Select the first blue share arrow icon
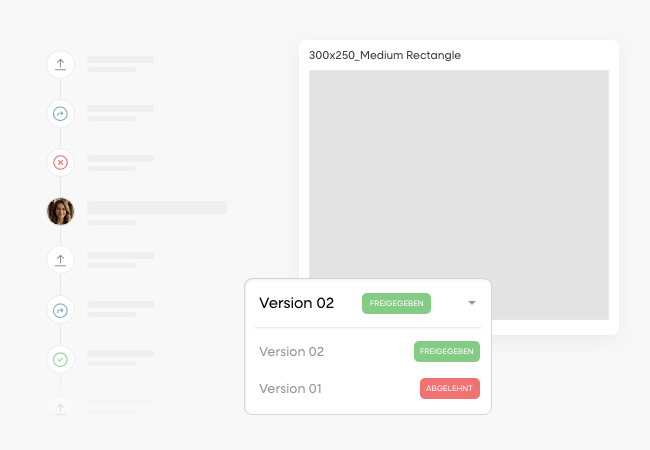This screenshot has width=650, height=450. pos(61,114)
